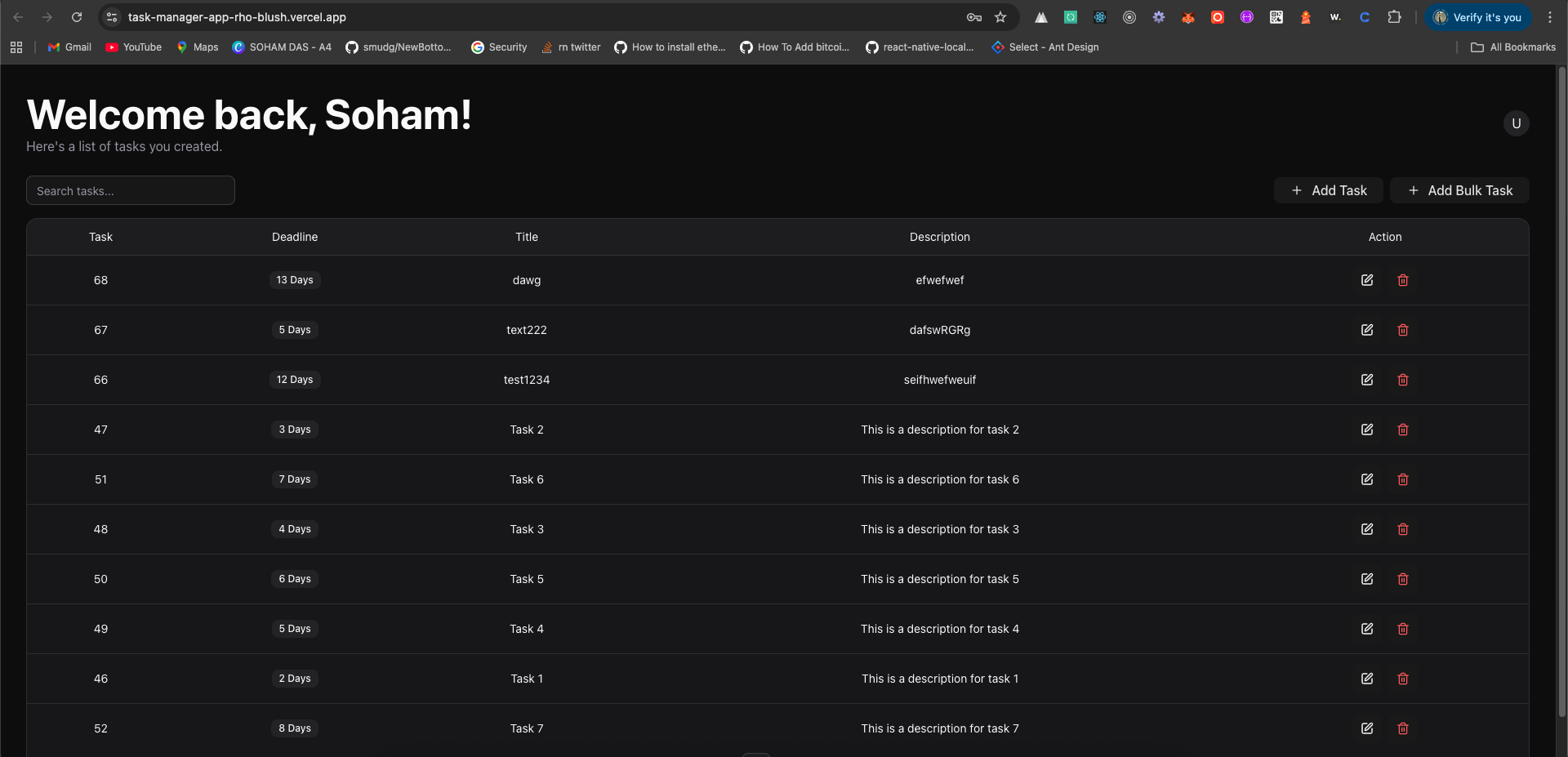Screen dimensions: 1568x757
Task: Click description 'seifhwefweuif'
Action: [x=940, y=380]
